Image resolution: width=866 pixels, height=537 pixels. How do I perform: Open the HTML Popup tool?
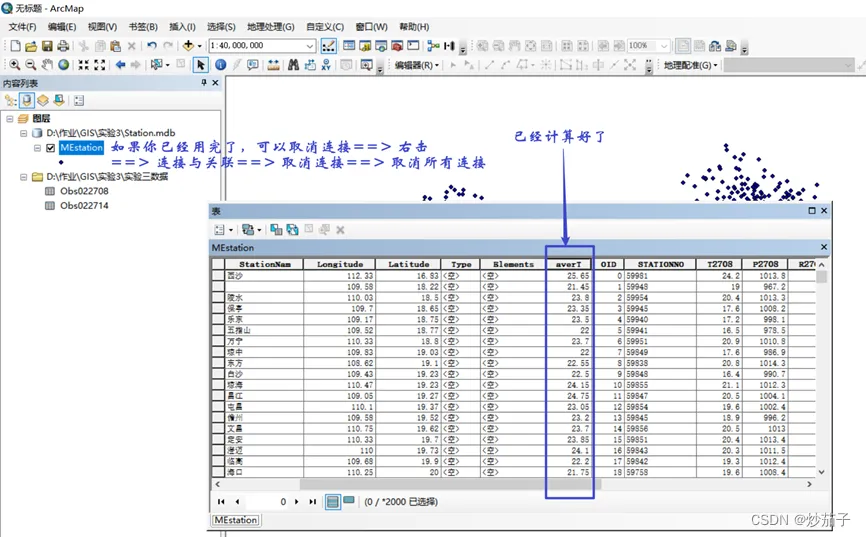click(253, 65)
